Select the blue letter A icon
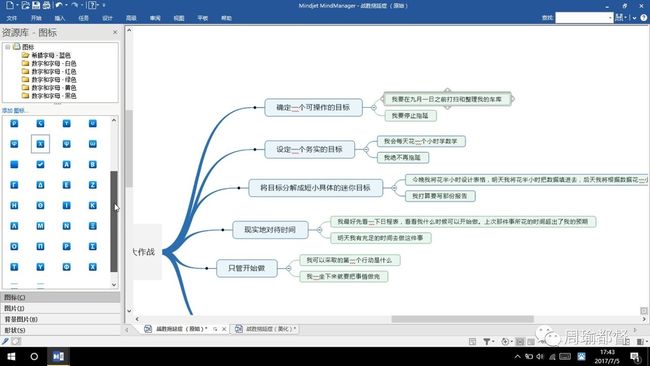 pos(66,165)
